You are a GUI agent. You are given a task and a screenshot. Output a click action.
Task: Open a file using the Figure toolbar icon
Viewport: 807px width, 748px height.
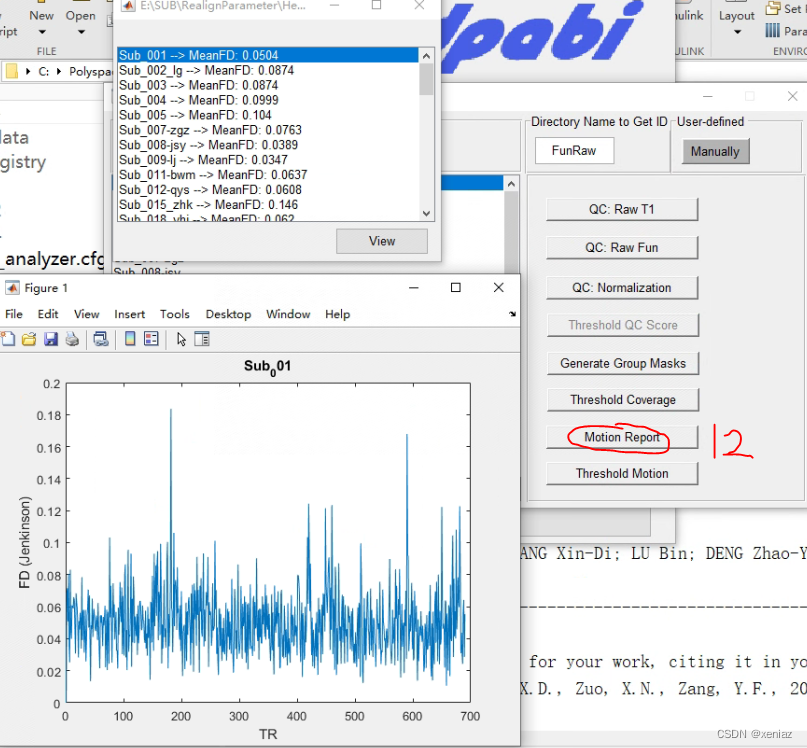coord(30,338)
